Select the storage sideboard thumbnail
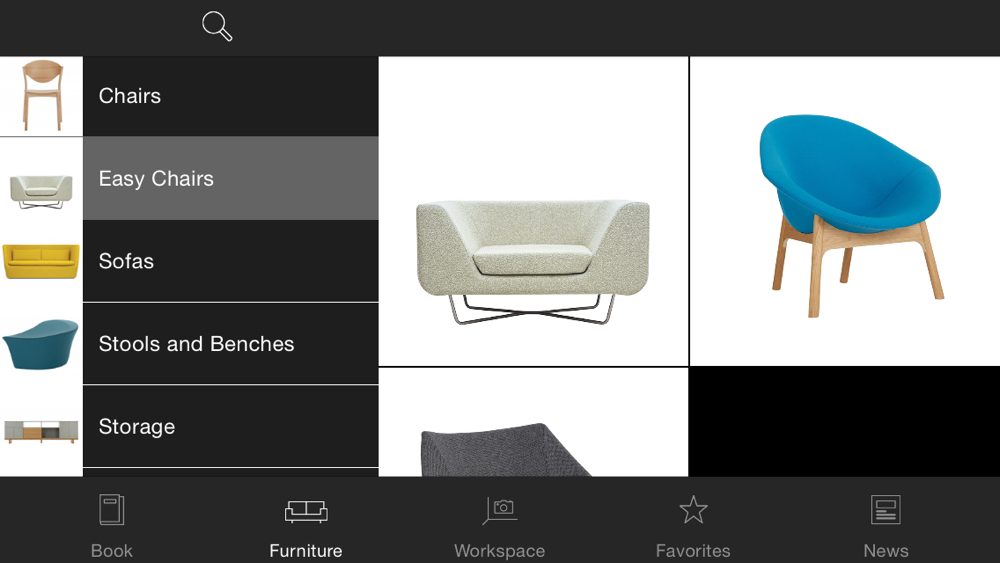Viewport: 1000px width, 563px height. pos(41,427)
